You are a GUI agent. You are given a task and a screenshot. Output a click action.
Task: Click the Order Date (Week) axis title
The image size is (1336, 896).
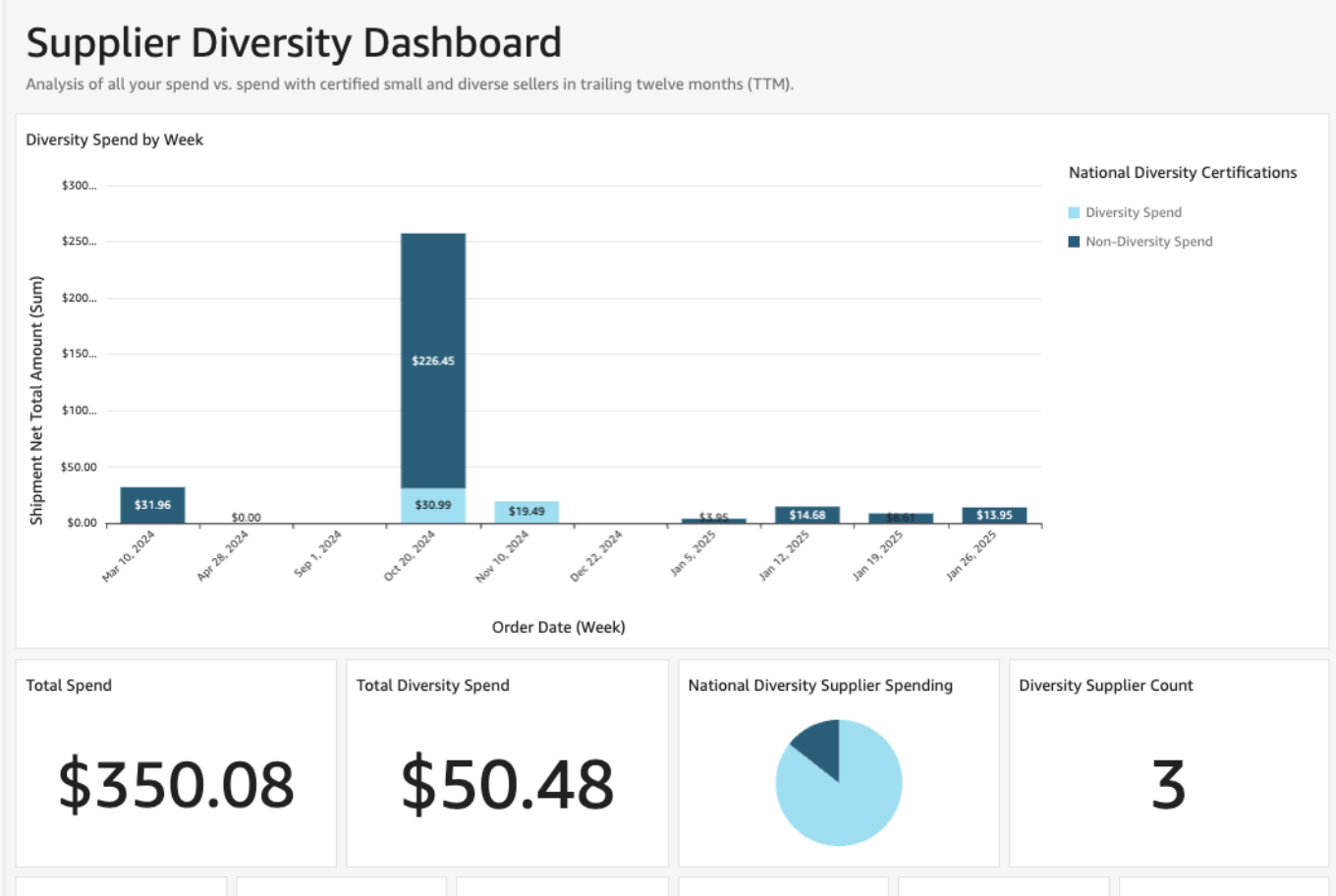[558, 627]
